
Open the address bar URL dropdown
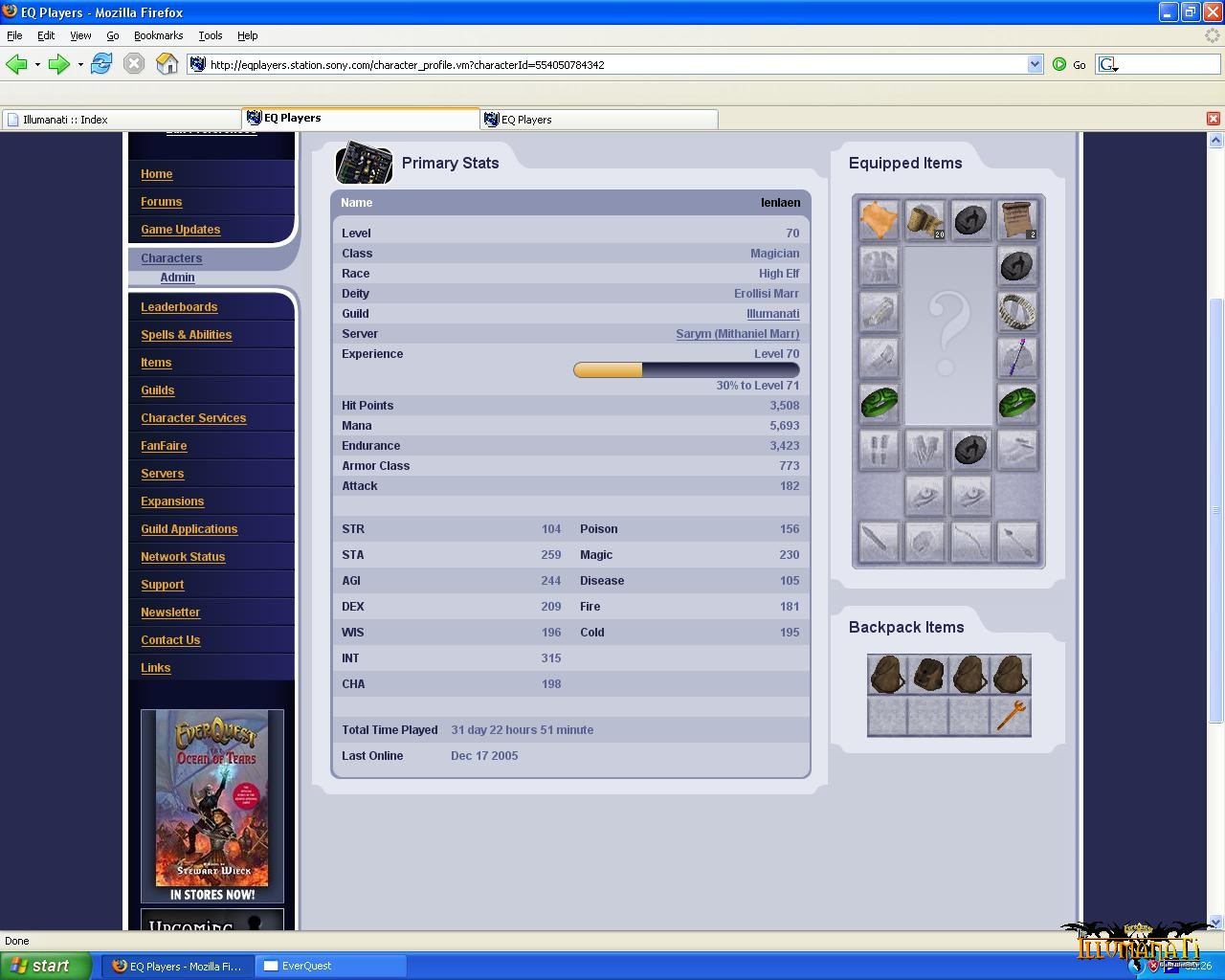pos(1035,64)
